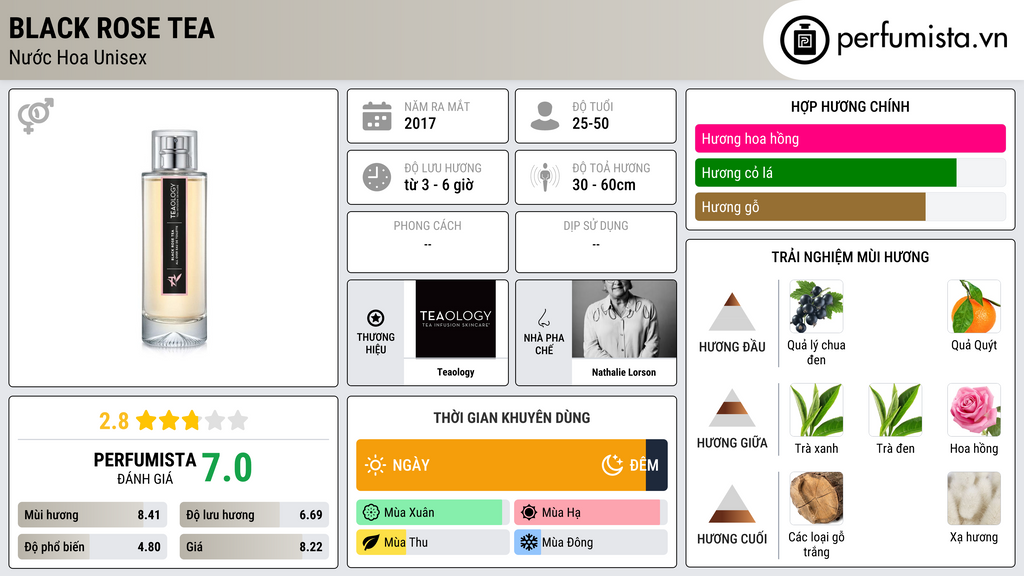Click the Mùa Hạ season bar
This screenshot has width=1024, height=576.
(x=590, y=513)
